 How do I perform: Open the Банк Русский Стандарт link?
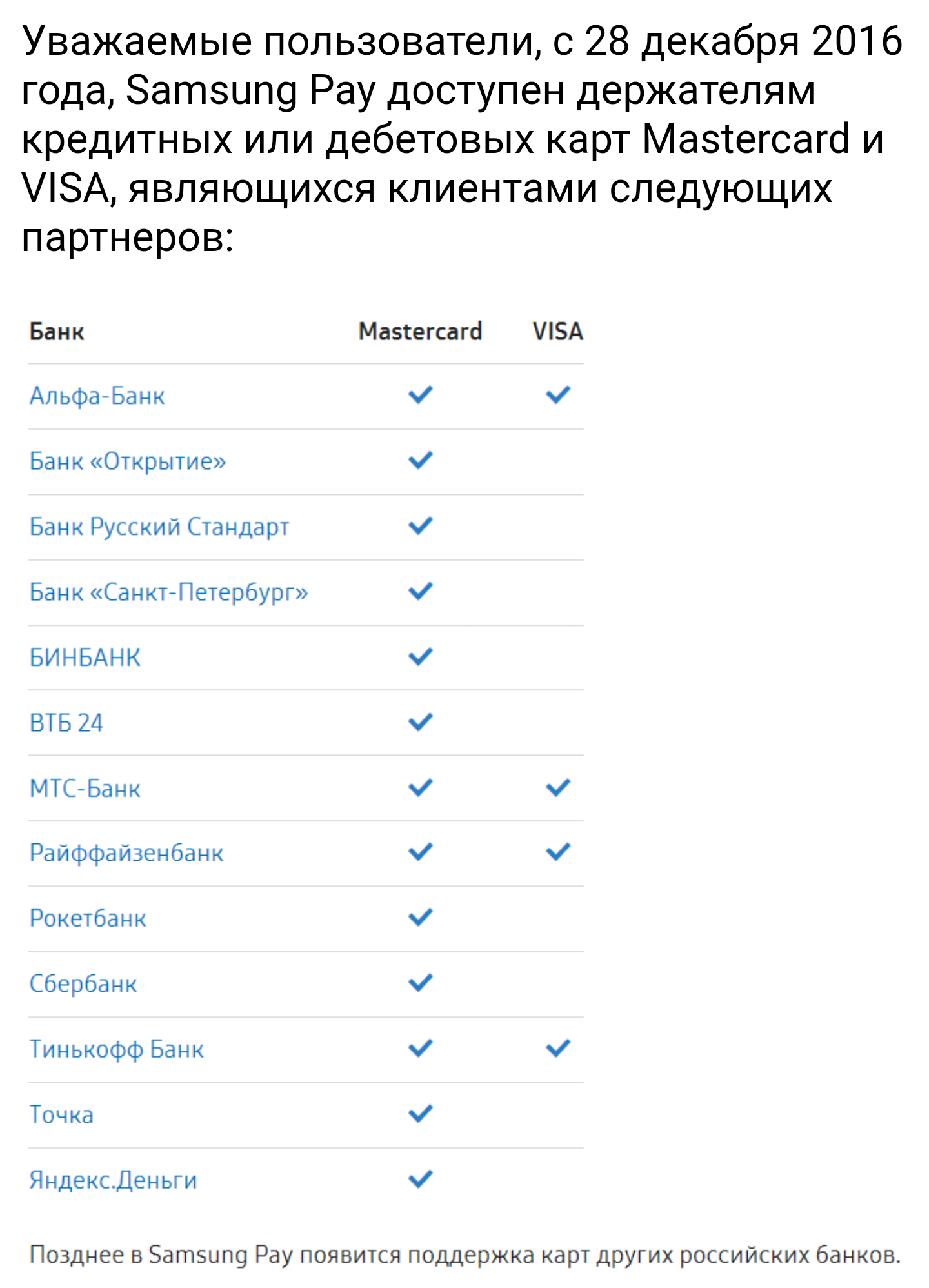159,527
